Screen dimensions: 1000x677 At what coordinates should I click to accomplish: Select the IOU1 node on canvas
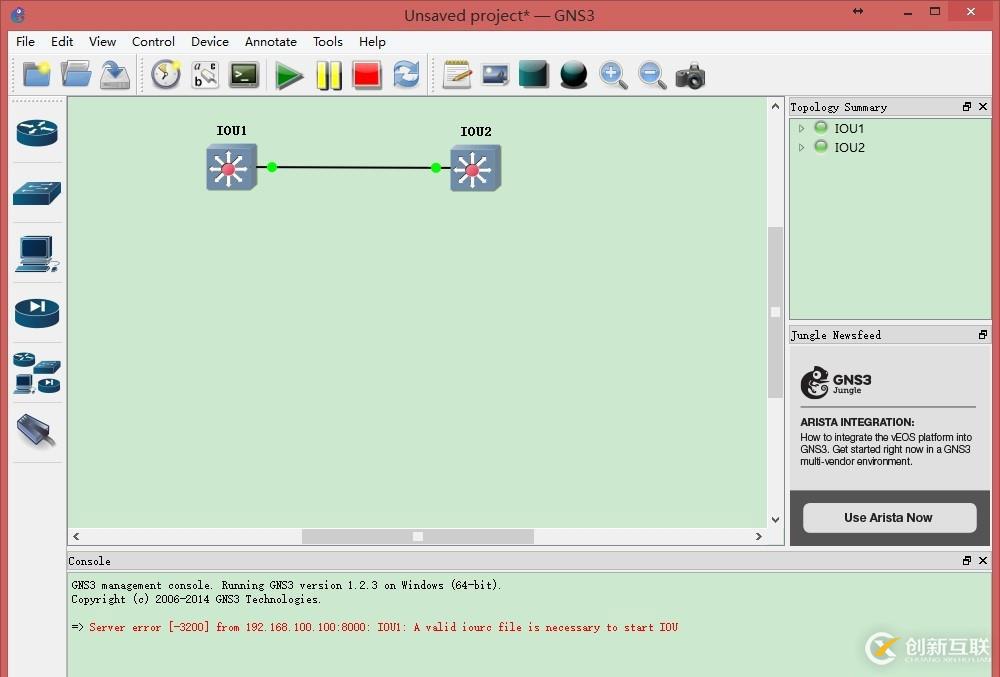(x=232, y=167)
